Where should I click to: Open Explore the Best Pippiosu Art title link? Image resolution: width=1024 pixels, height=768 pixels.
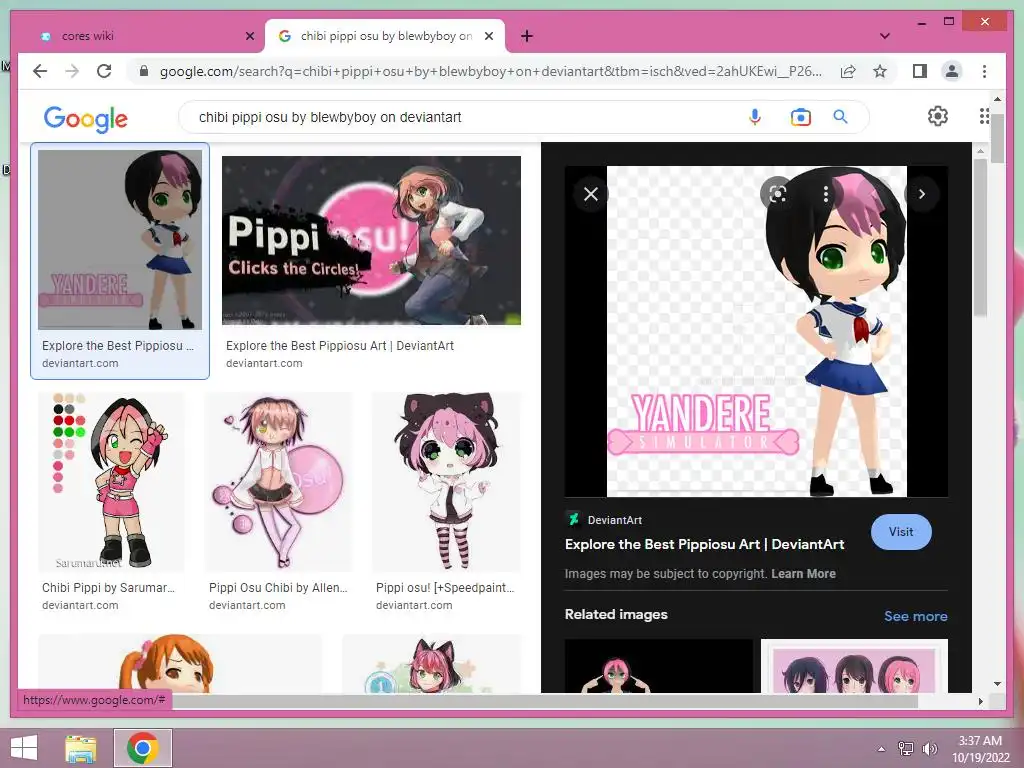(704, 544)
